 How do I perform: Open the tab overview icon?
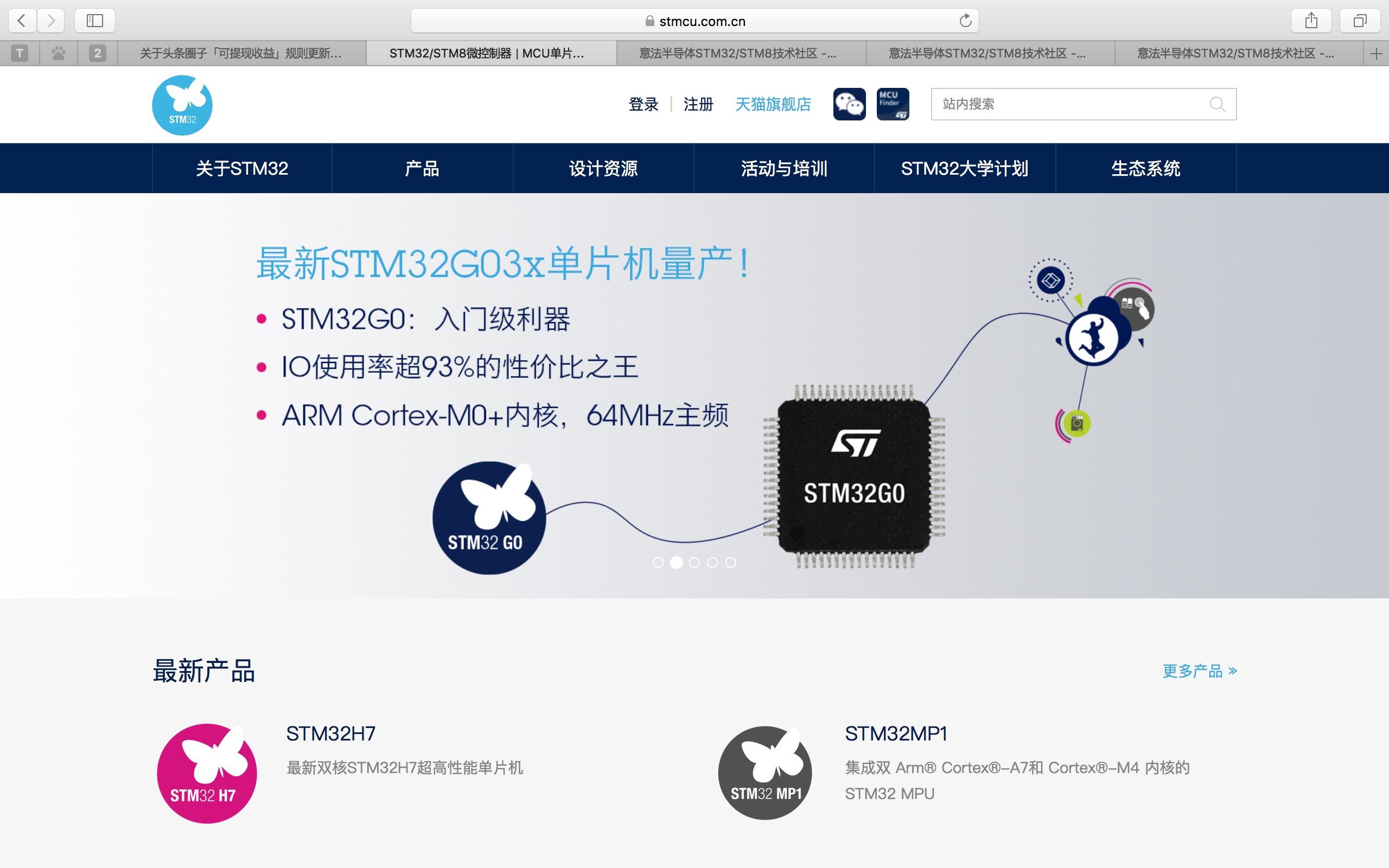coord(1360,21)
